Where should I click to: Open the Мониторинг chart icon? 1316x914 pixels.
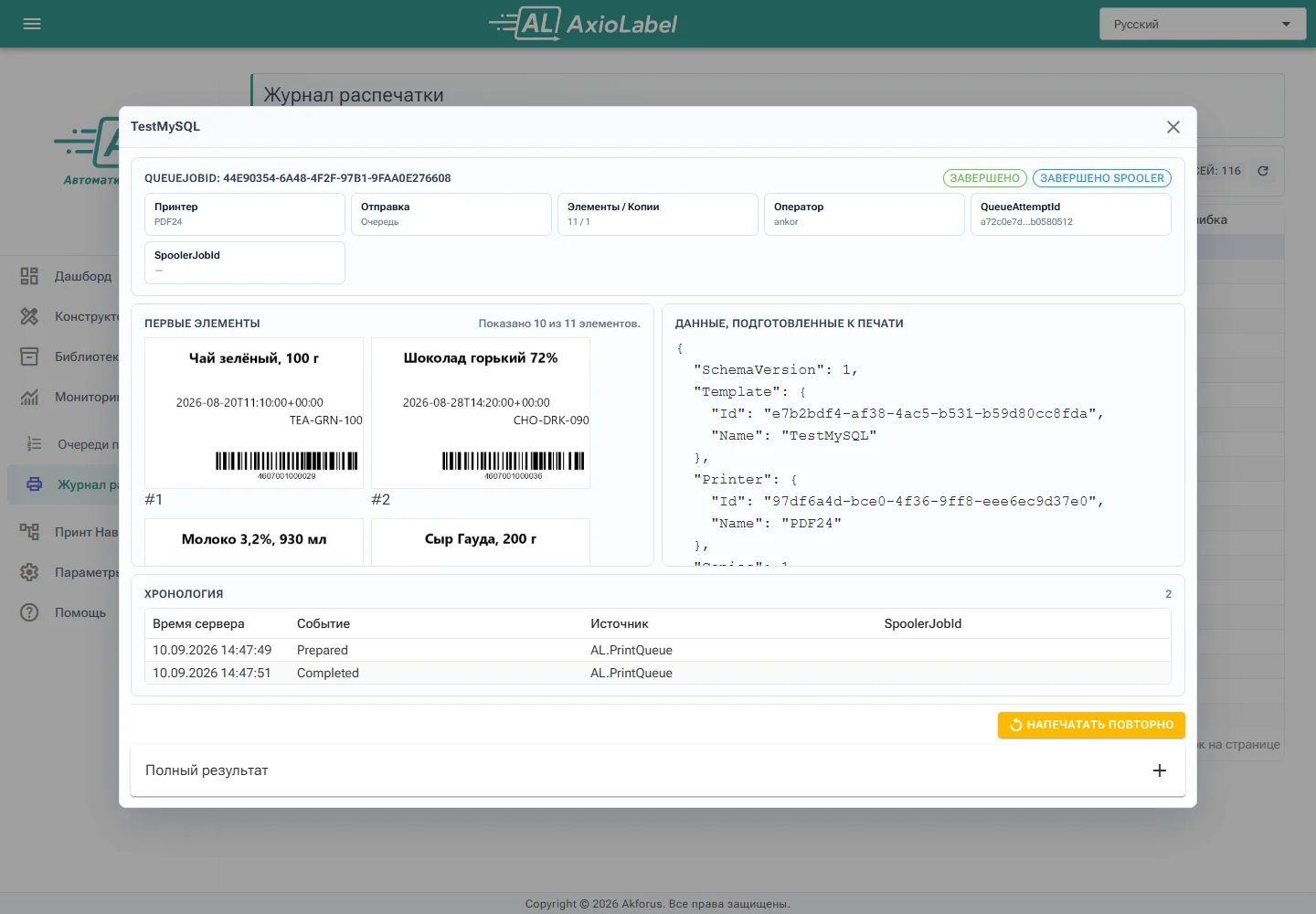[x=29, y=397]
